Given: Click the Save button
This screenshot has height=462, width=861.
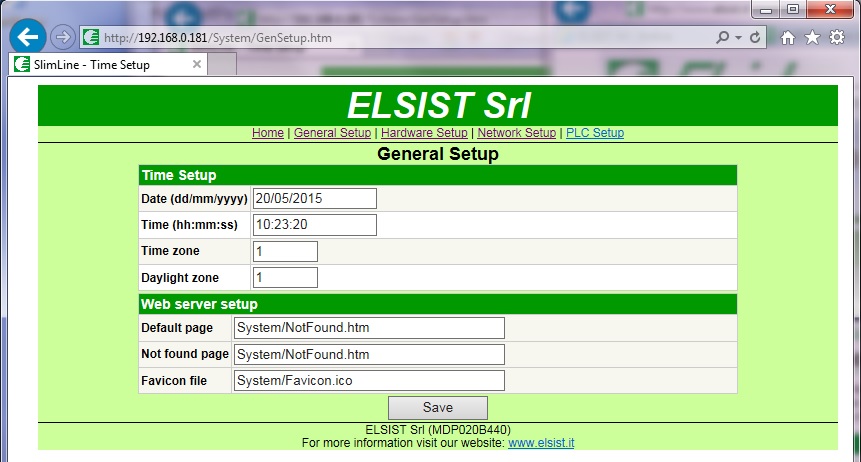Looking at the screenshot, I should click(x=438, y=408).
